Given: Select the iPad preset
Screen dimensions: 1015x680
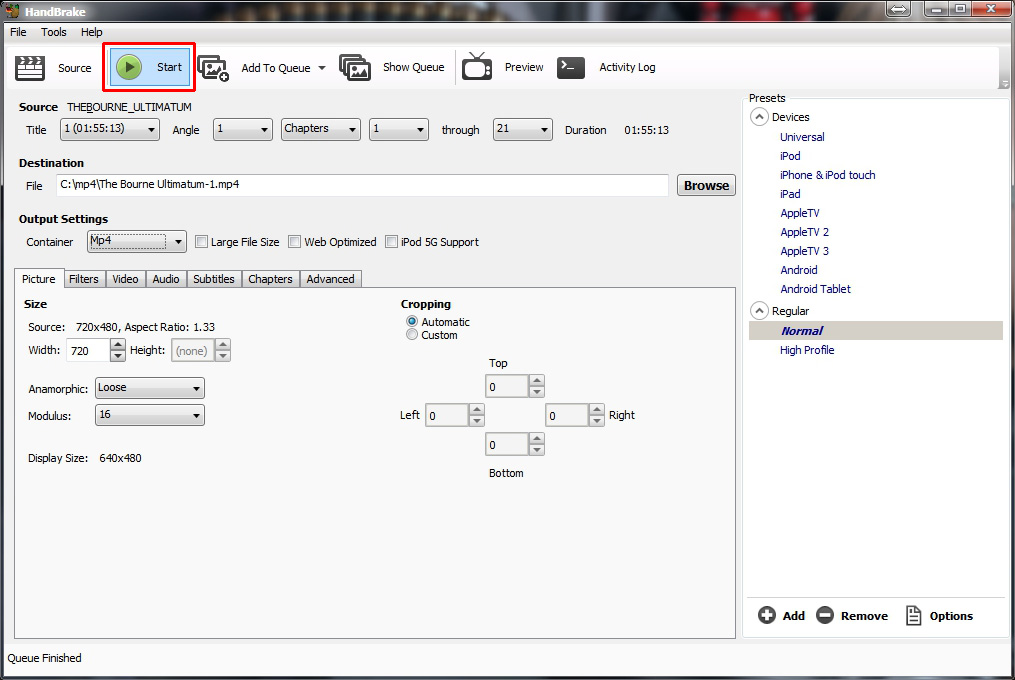Looking at the screenshot, I should (790, 194).
